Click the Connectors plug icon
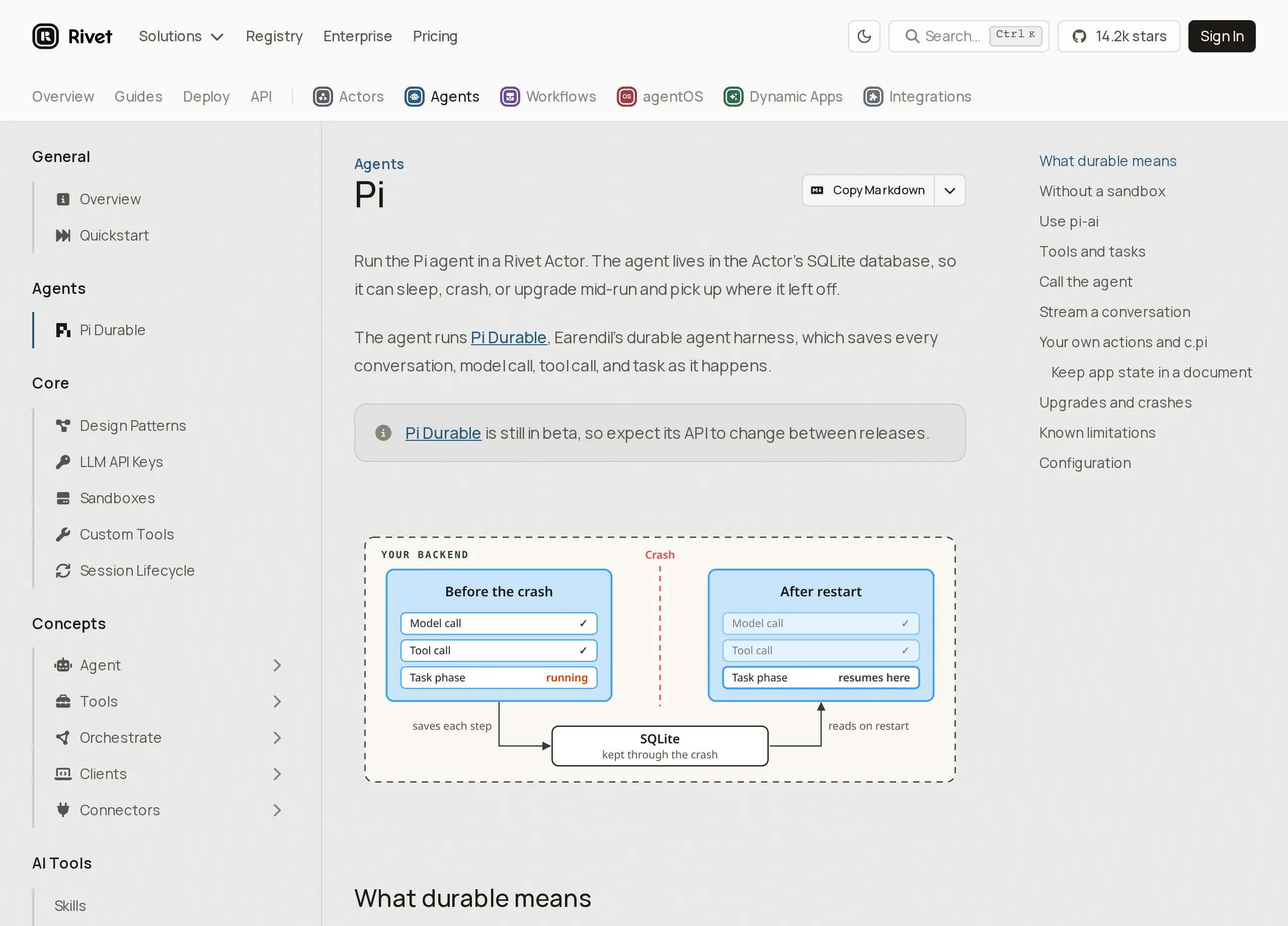 point(63,810)
